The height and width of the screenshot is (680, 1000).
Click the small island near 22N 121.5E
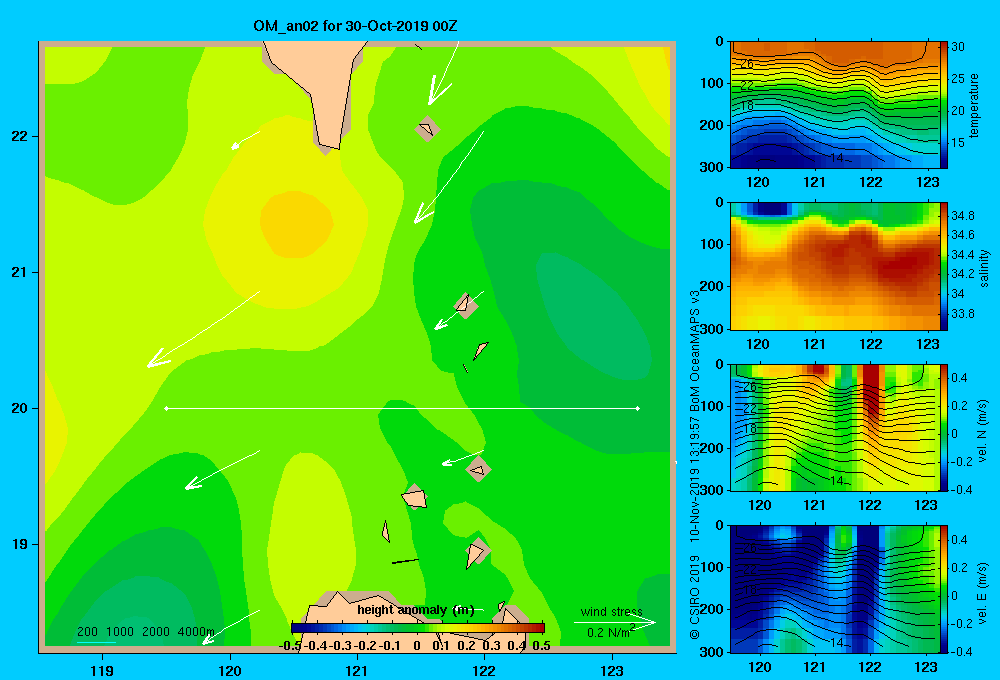coord(427,129)
